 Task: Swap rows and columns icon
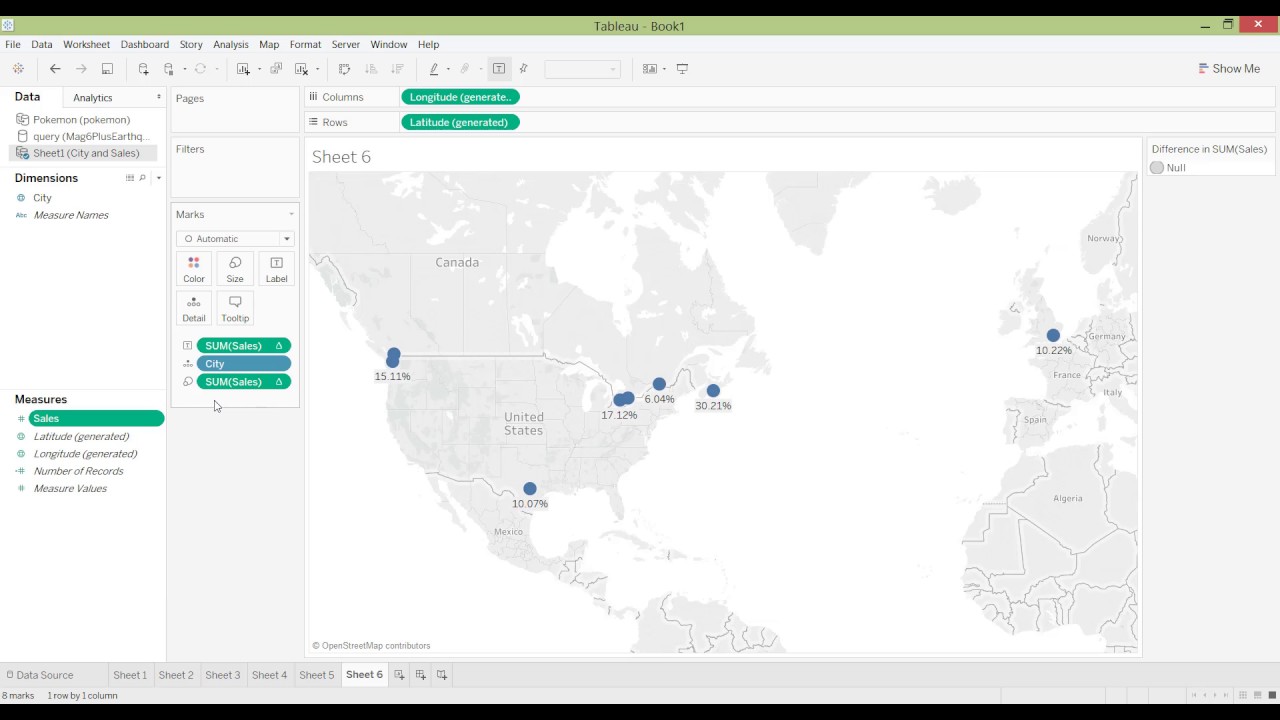pyautogui.click(x=344, y=69)
